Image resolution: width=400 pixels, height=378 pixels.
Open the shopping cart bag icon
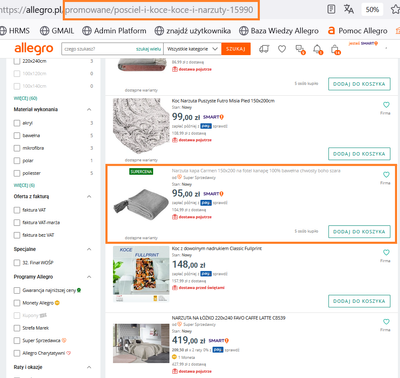335,49
